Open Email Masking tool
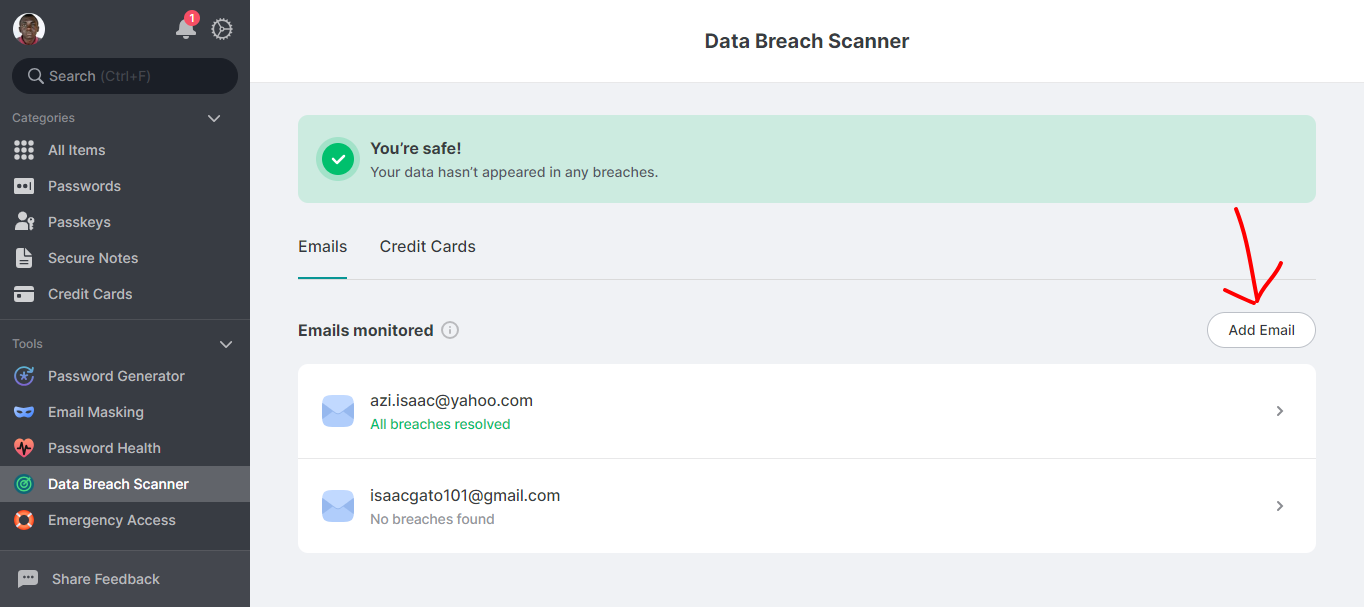Viewport: 1364px width, 607px height. tap(95, 412)
